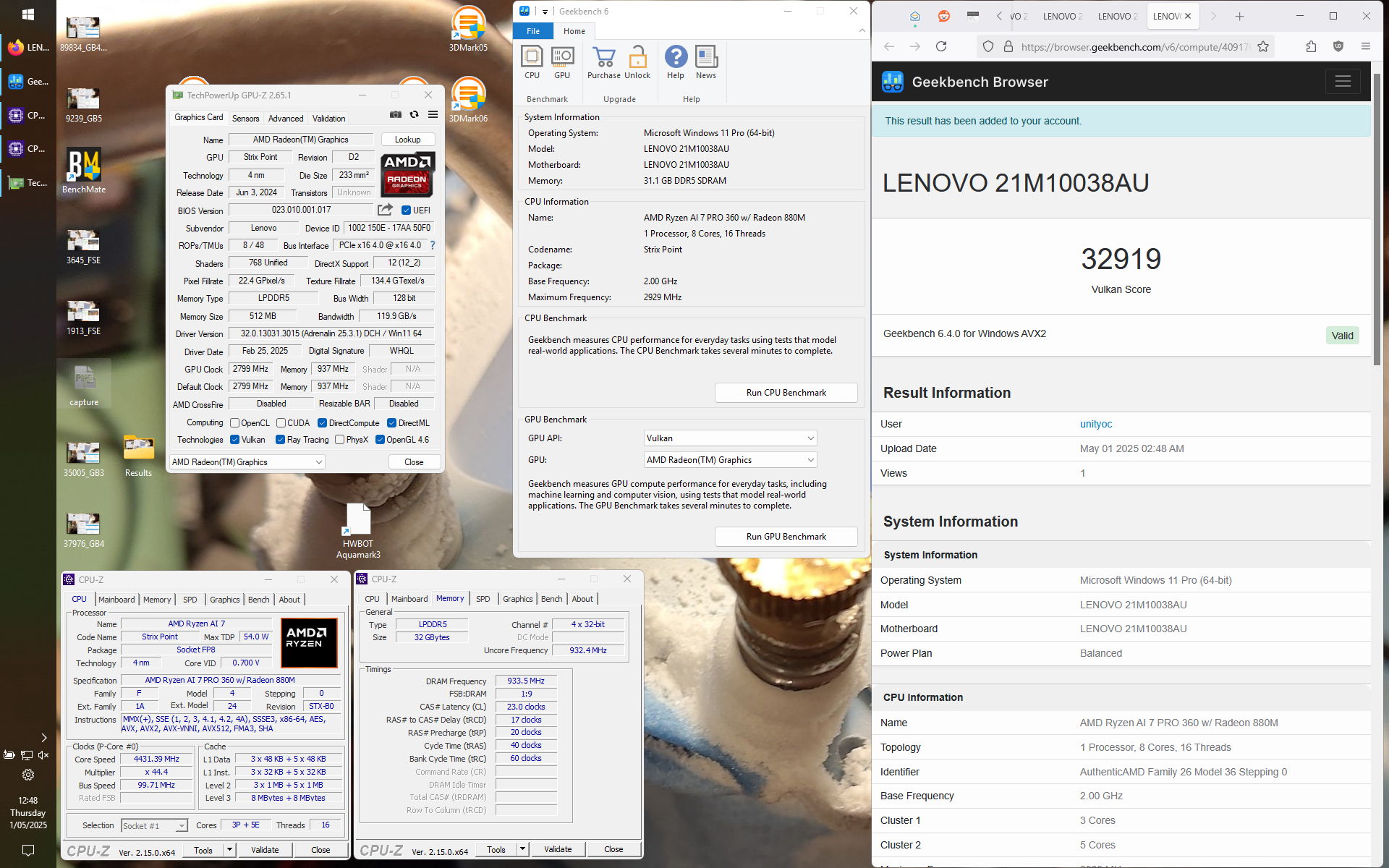The width and height of the screenshot is (1389, 868).
Task: Open the GPU-Z hamburger menu icon
Action: [x=433, y=114]
